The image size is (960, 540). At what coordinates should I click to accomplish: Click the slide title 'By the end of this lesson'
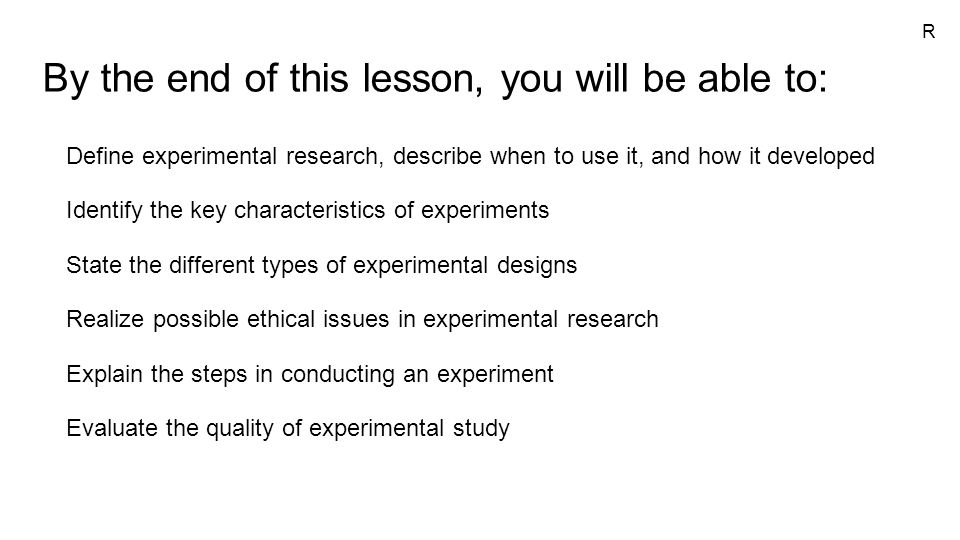click(x=435, y=79)
